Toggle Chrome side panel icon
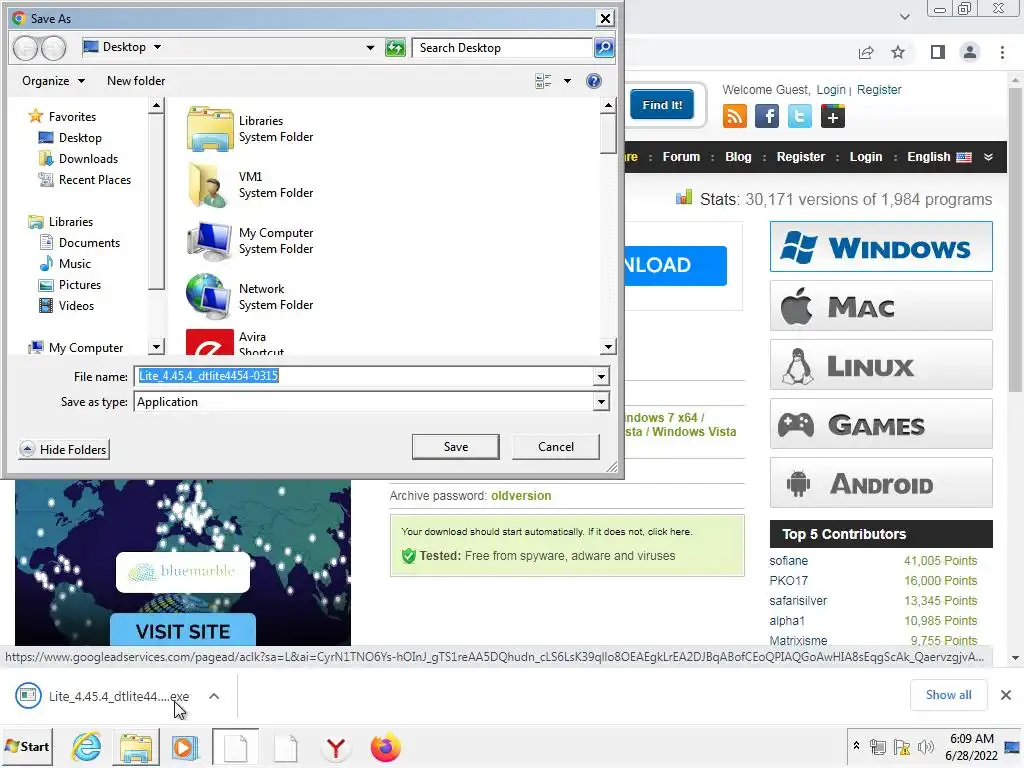1024x768 pixels. coord(938,52)
